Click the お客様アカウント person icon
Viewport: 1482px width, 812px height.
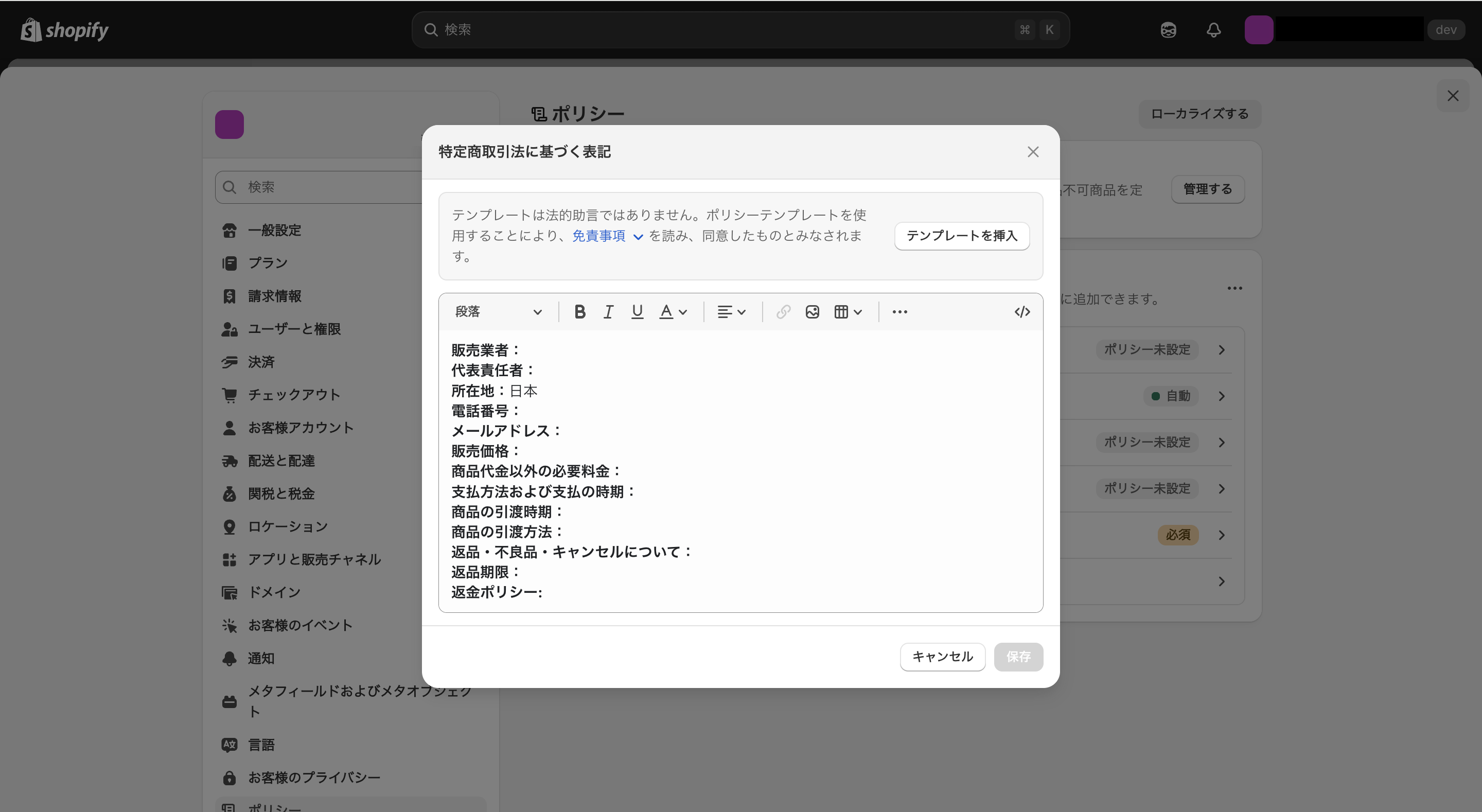pos(229,428)
